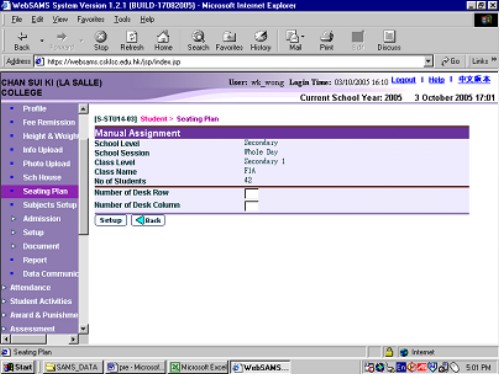Click the Stop toolbar icon
This screenshot has width=500, height=375.
(x=101, y=41)
